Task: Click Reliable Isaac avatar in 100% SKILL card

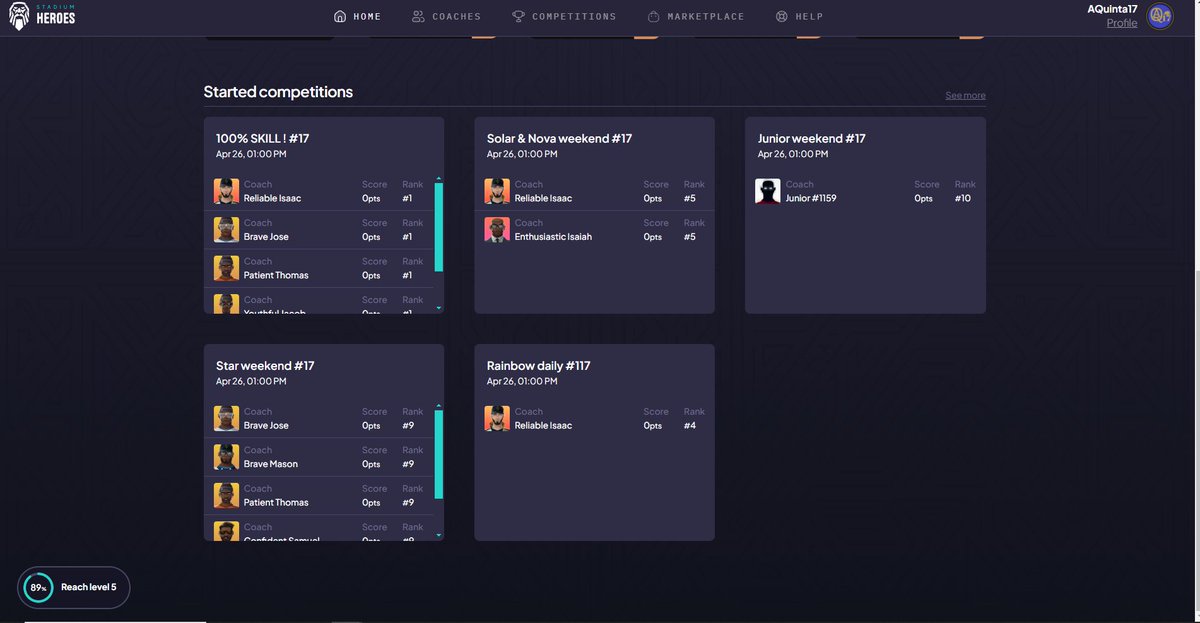Action: pyautogui.click(x=226, y=191)
